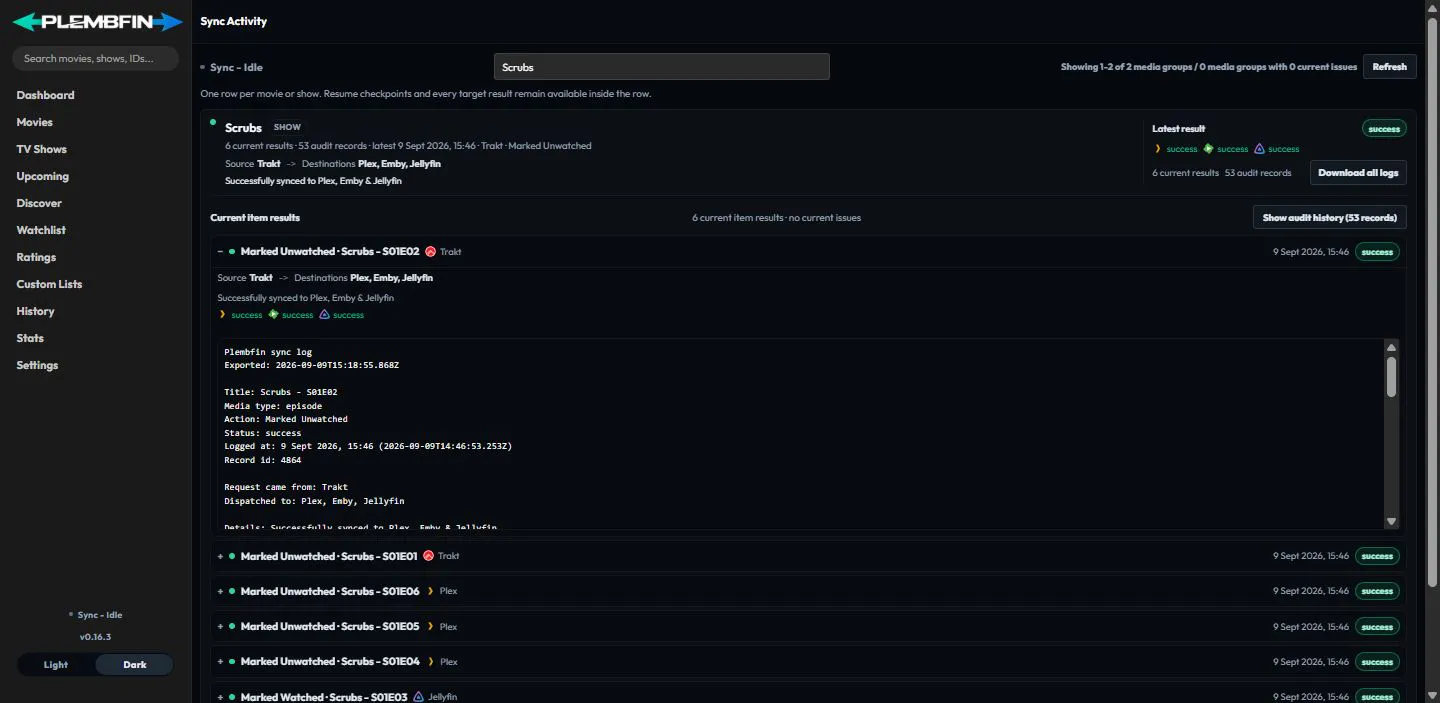Click the success badge on the S01E01 row
The width and height of the screenshot is (1440, 703).
point(1377,556)
